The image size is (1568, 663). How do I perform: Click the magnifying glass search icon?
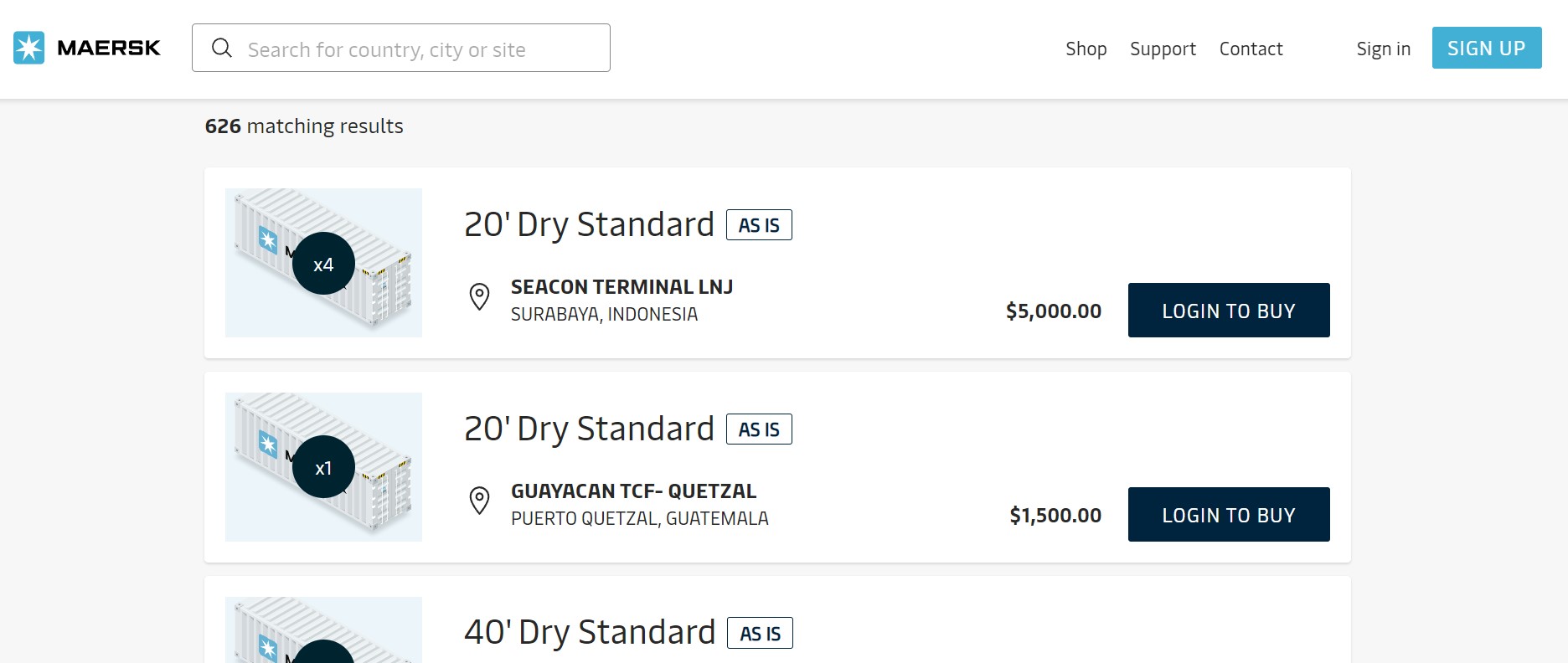pos(222,48)
